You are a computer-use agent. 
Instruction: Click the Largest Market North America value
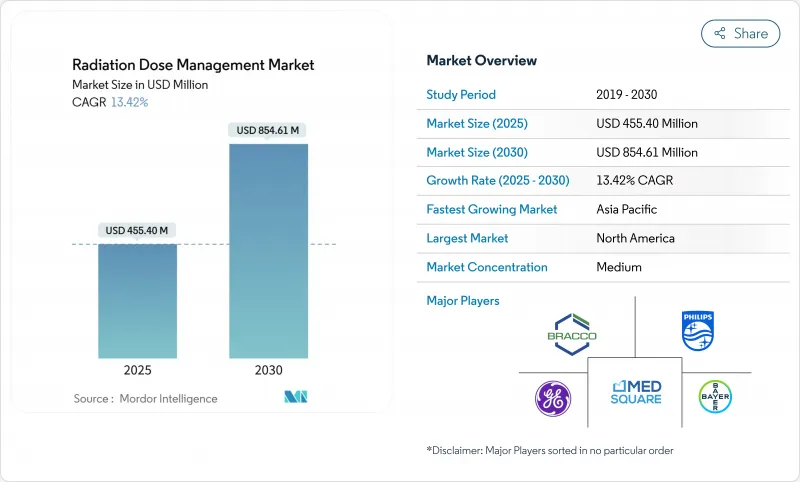point(634,238)
